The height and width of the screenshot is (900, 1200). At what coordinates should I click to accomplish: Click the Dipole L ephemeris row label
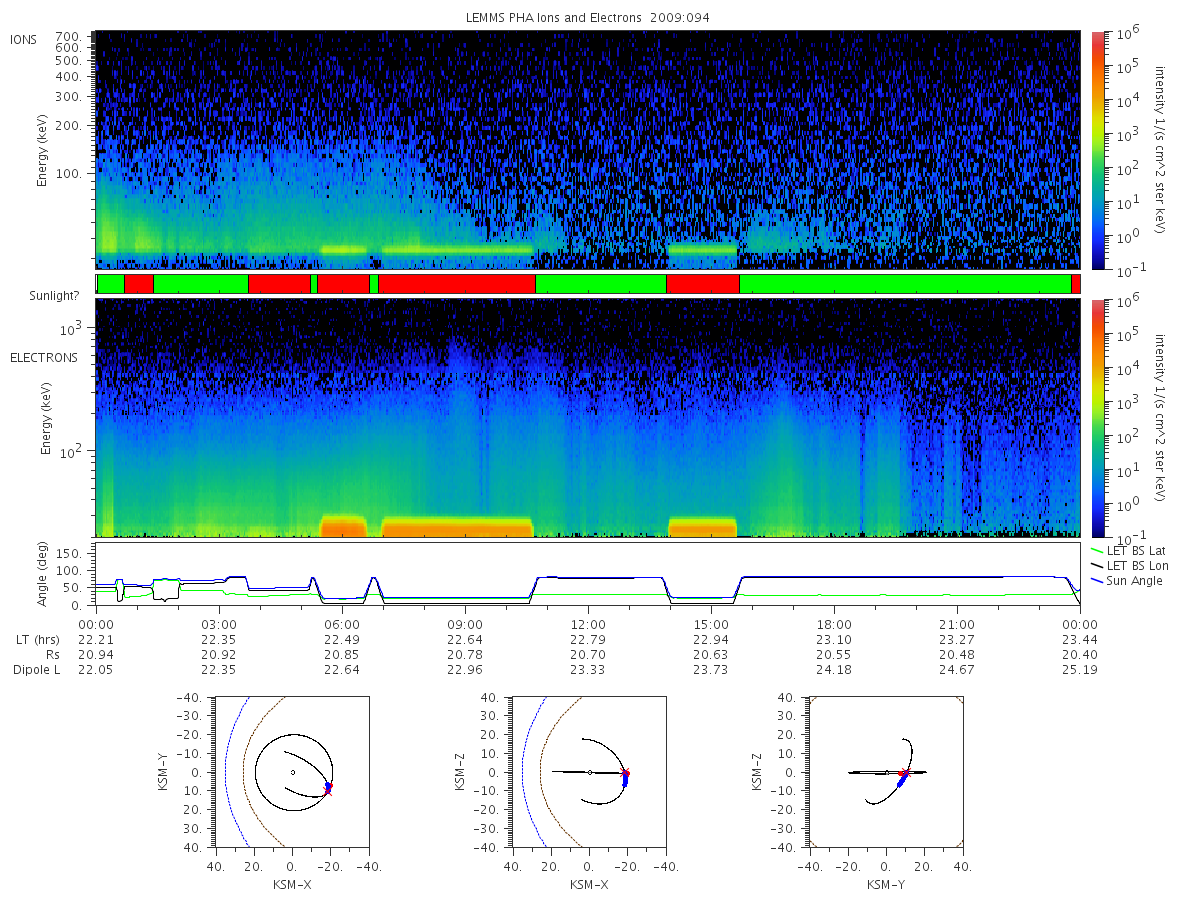click(36, 670)
